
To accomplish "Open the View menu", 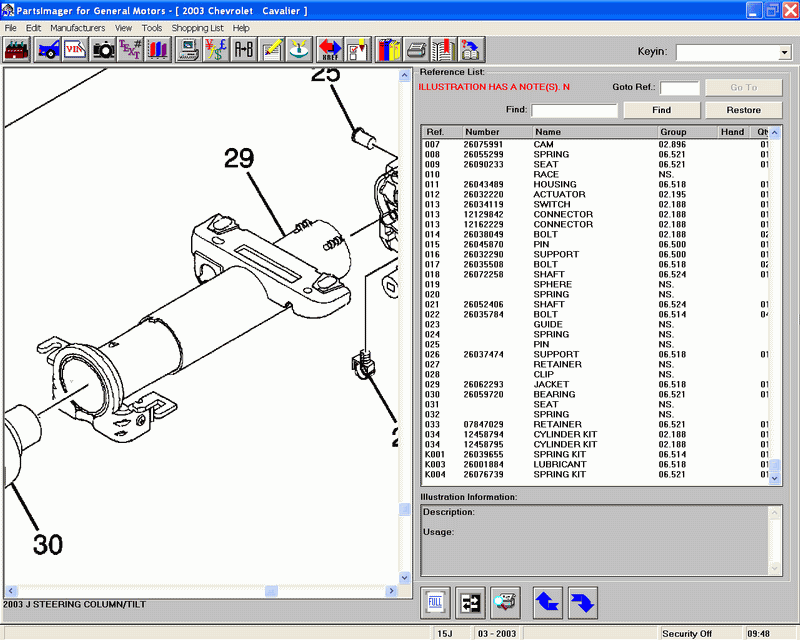I will coord(123,28).
